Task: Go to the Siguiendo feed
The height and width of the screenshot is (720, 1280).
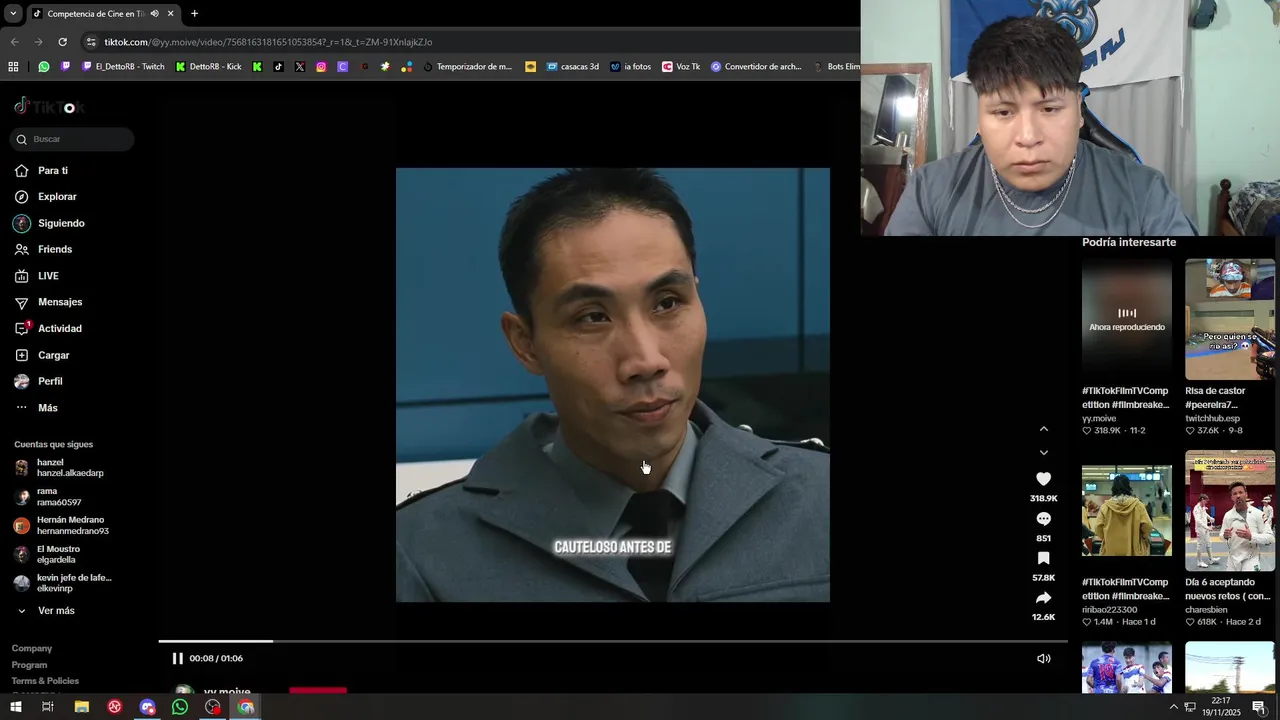Action: click(x=49, y=224)
